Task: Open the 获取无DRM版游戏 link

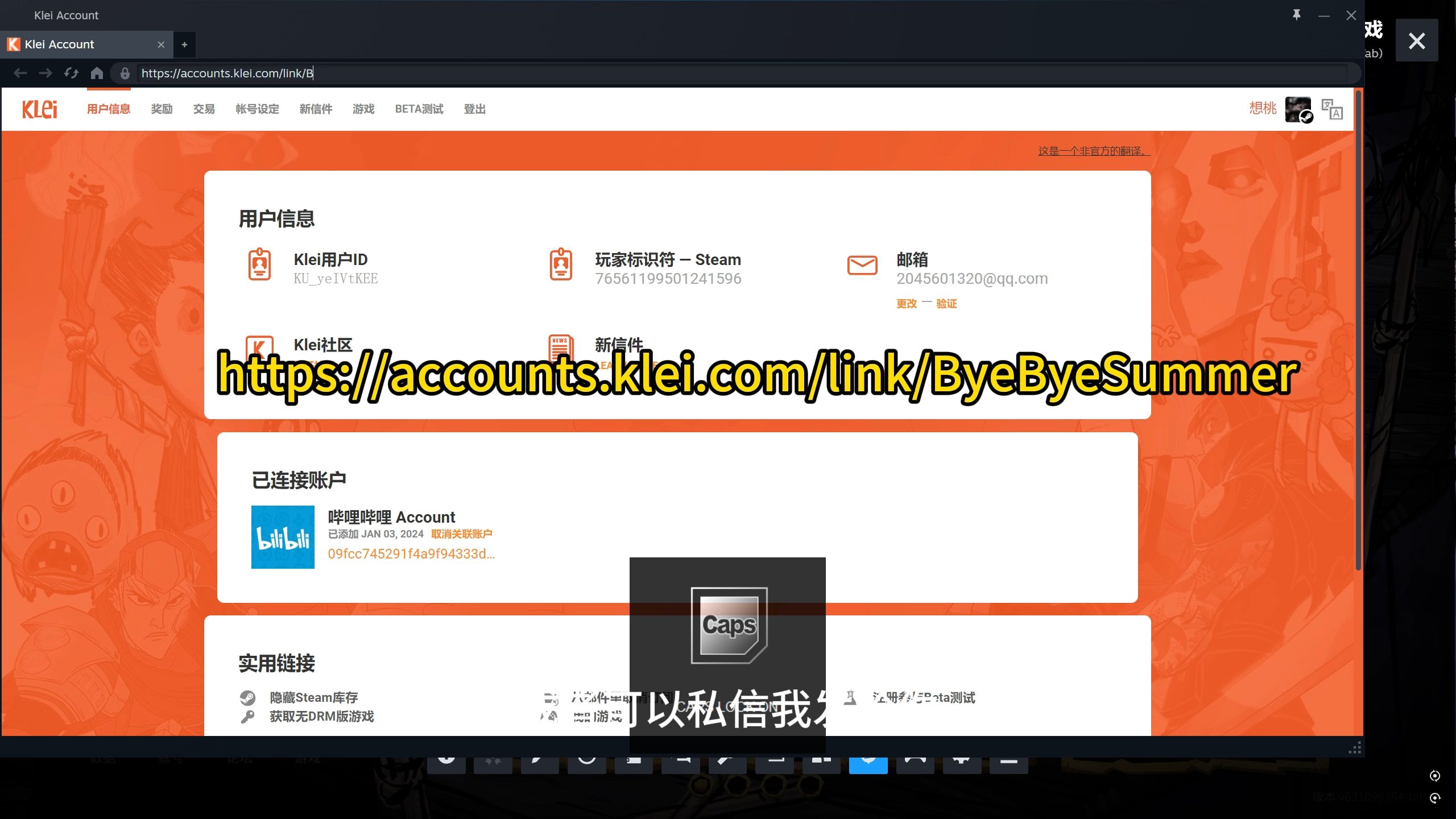Action: pos(322,717)
